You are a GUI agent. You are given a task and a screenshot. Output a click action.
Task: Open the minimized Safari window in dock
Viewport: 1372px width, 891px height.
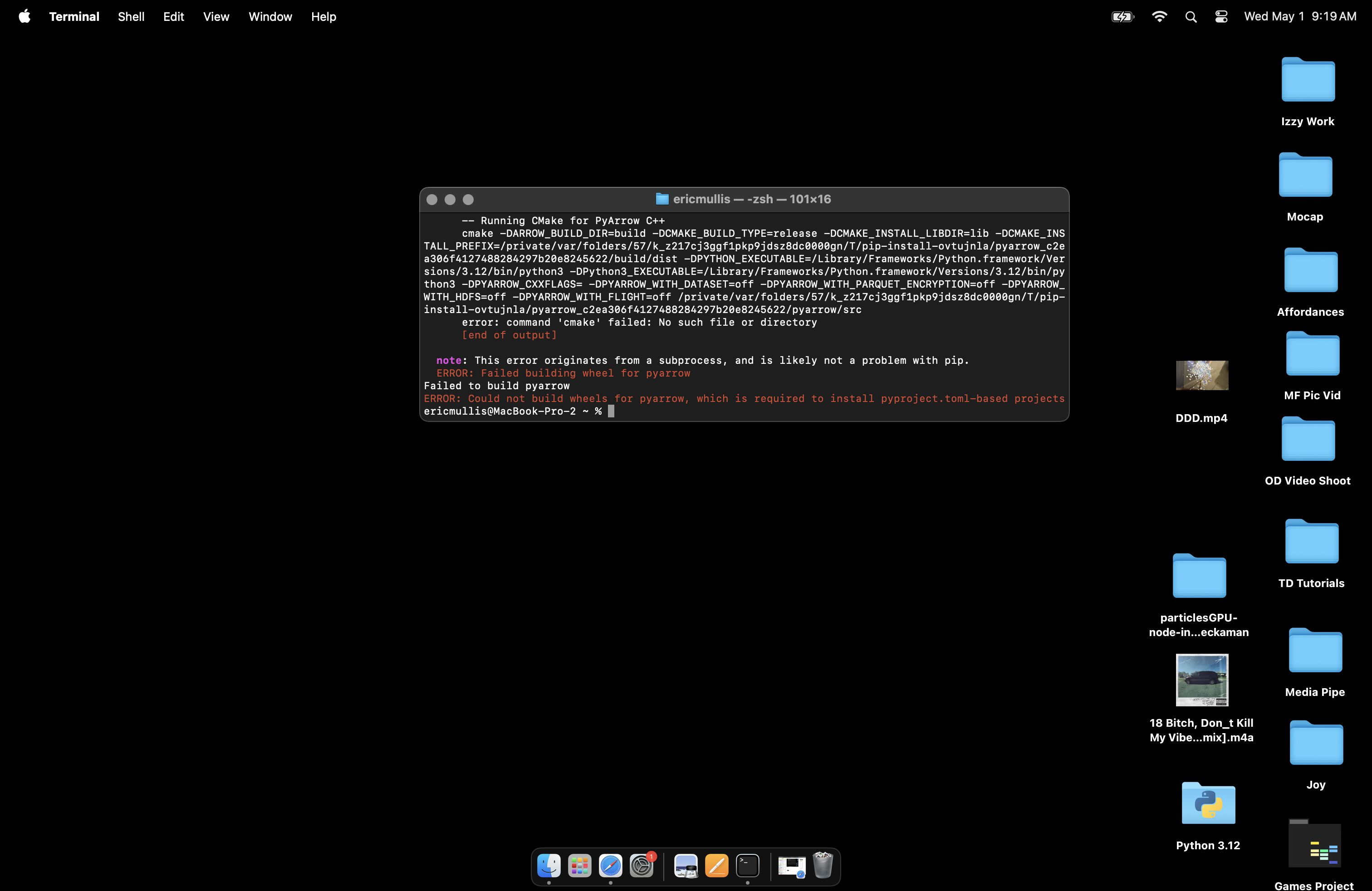(792, 865)
